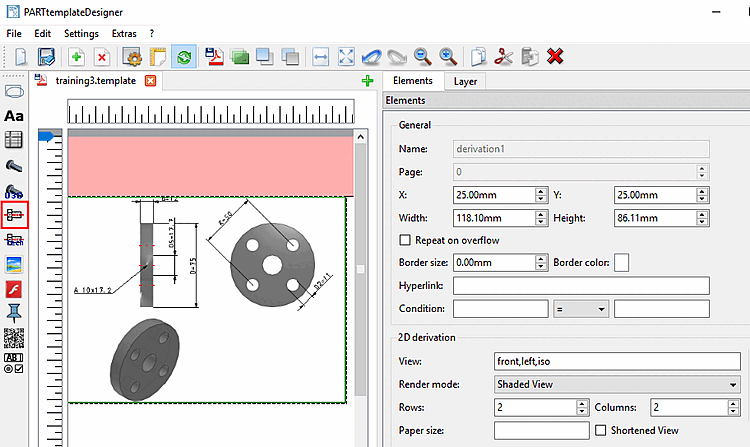Select the Flash element tool
This screenshot has width=750, height=447.
(14, 290)
